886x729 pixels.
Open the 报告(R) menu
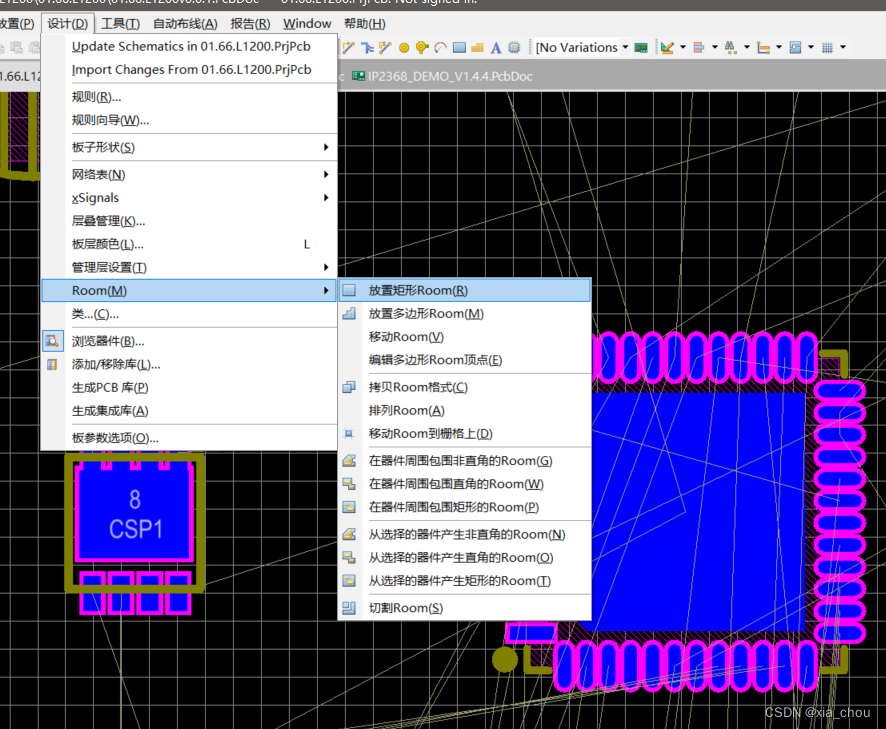pos(250,24)
